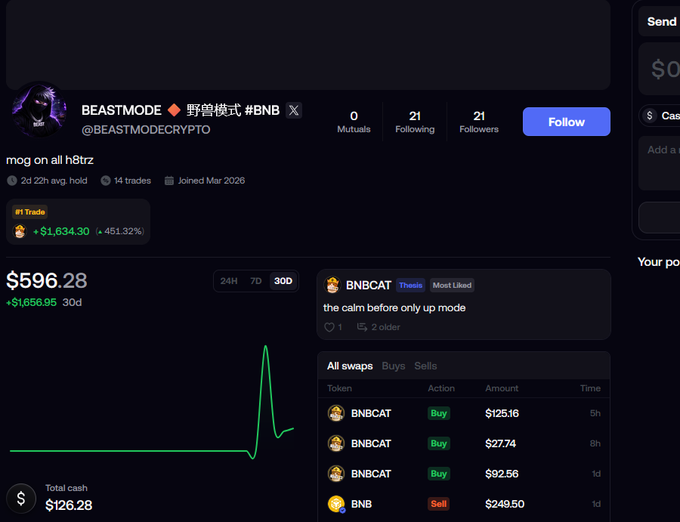Like the BNBCAT thesis with the heart icon
This screenshot has width=680, height=522.
point(330,327)
